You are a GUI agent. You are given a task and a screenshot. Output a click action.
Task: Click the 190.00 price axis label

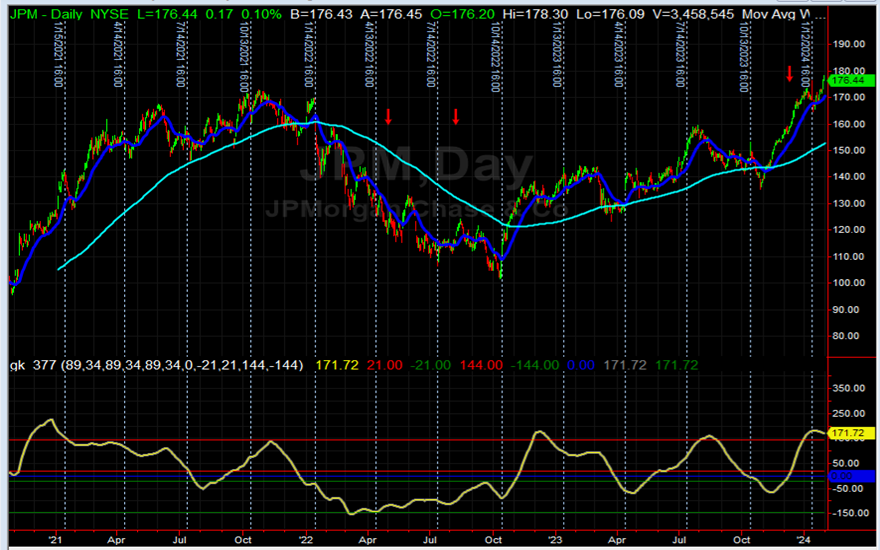point(849,44)
